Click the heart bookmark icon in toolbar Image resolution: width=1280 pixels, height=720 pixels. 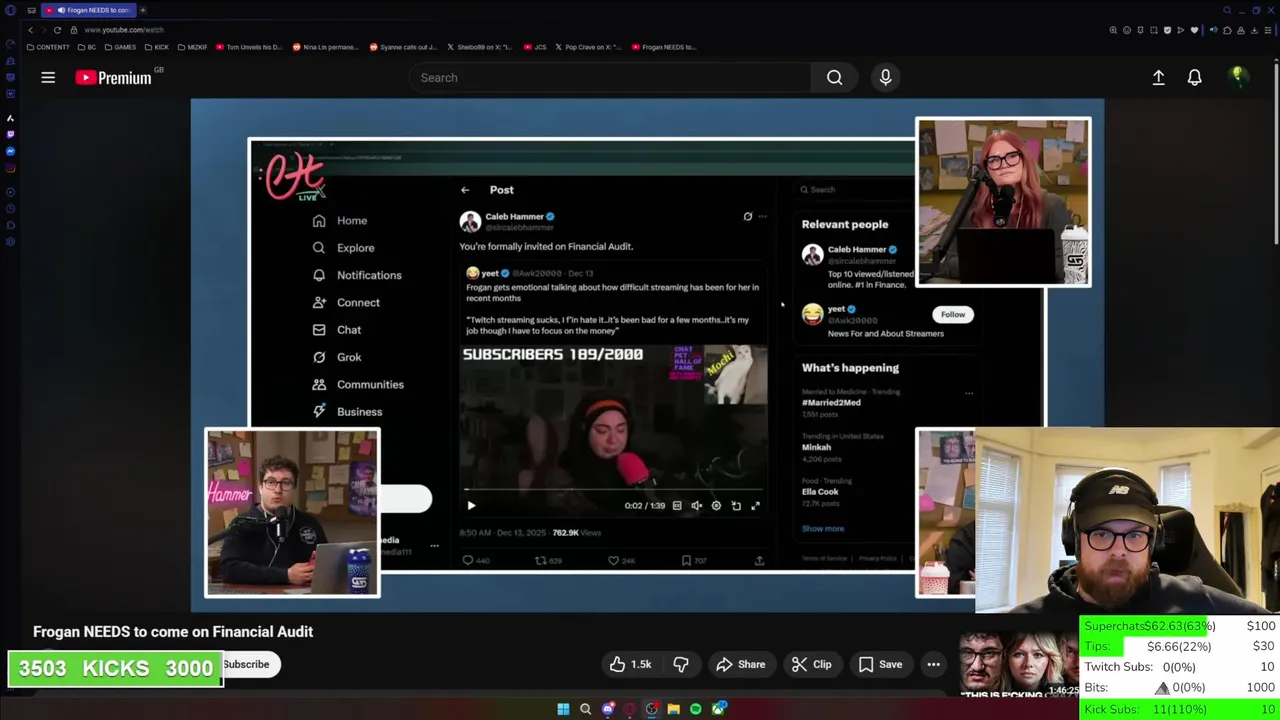1194,30
